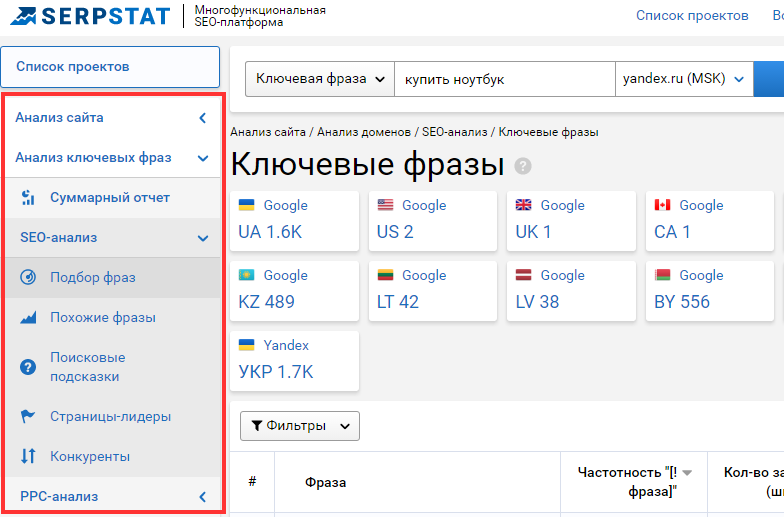The image size is (784, 517).
Task: Select Yandex УКР 1.7K database card
Action: pyautogui.click(x=294, y=361)
